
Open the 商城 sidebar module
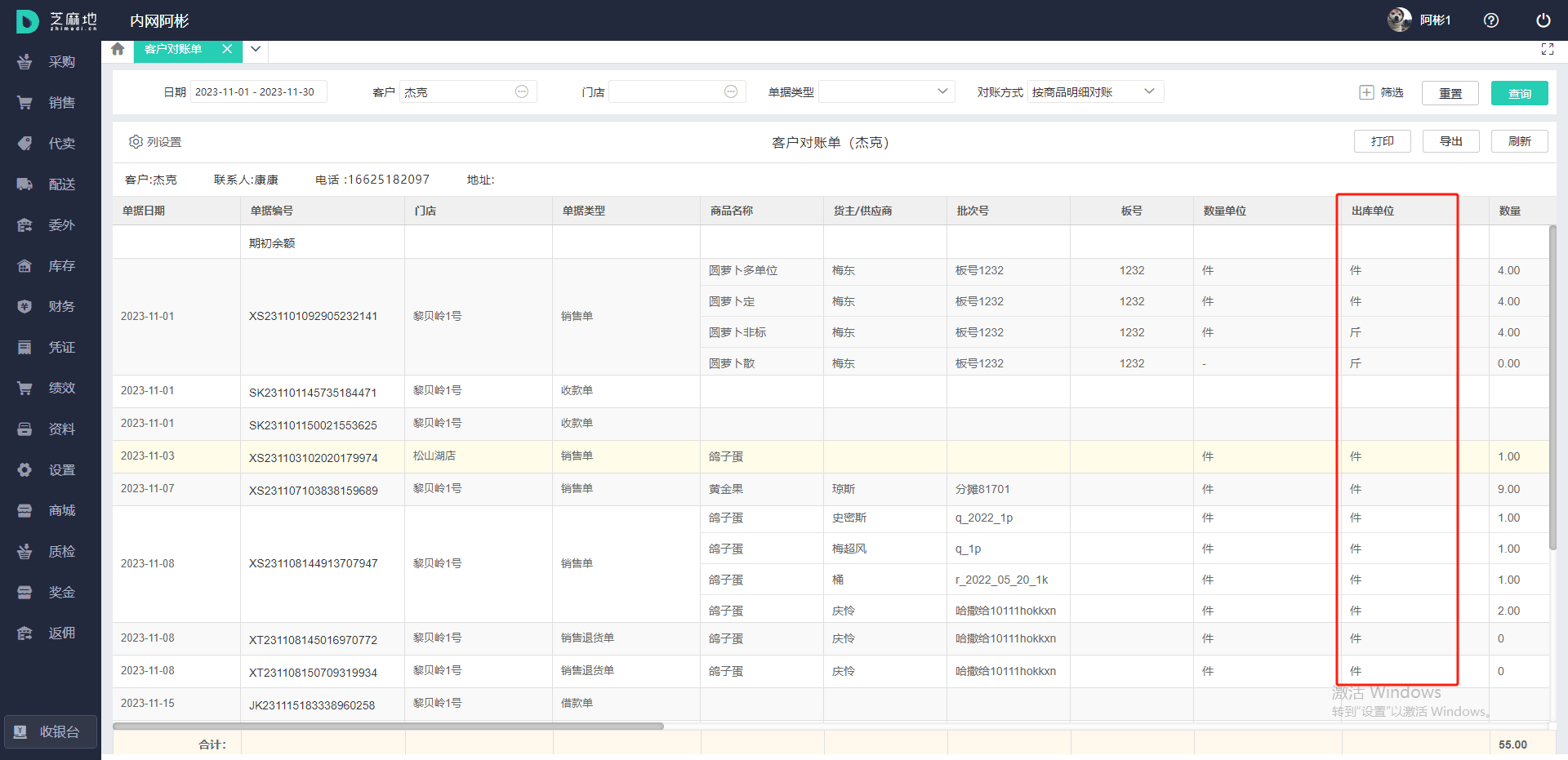(49, 511)
